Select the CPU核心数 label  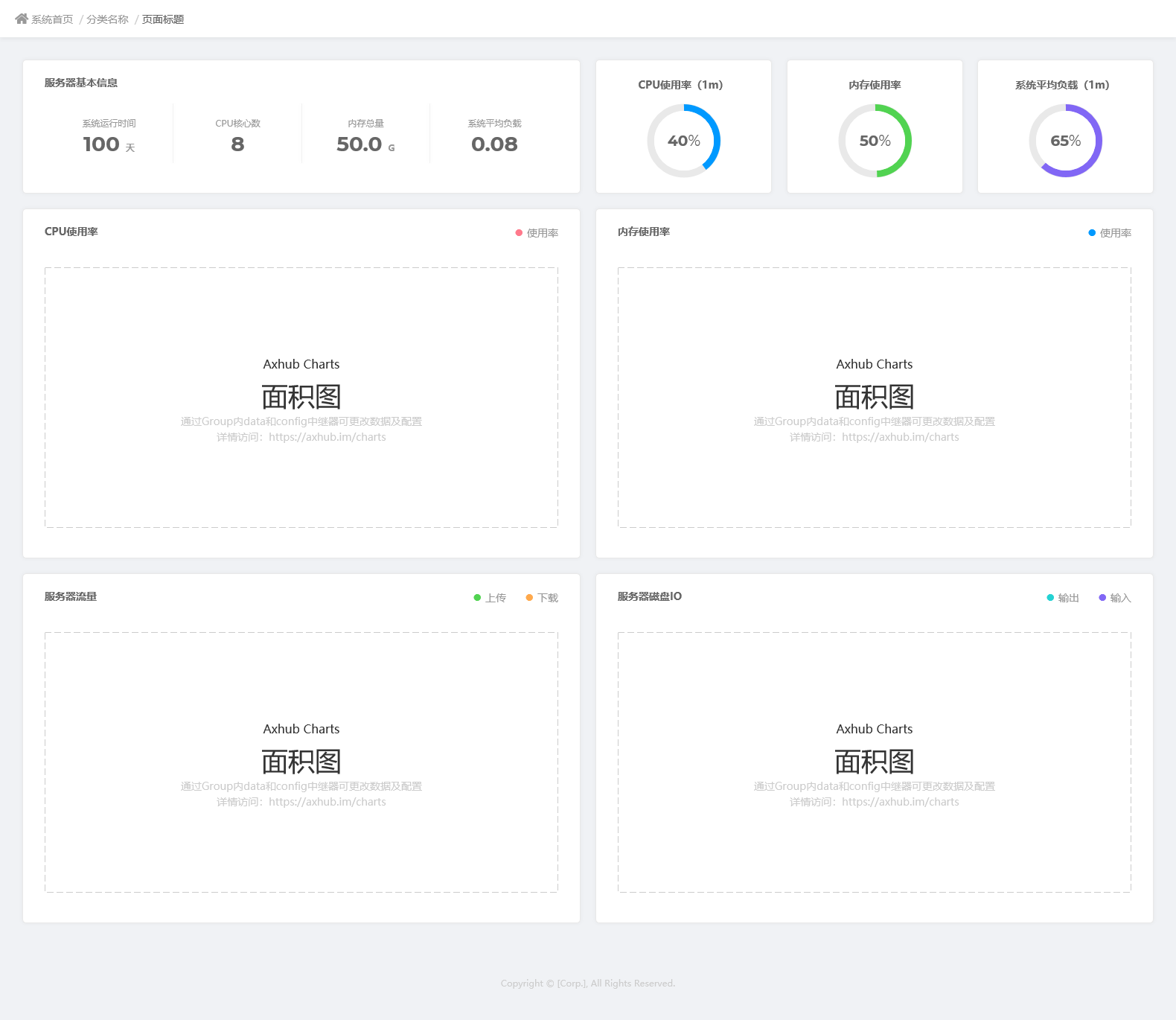pos(237,124)
